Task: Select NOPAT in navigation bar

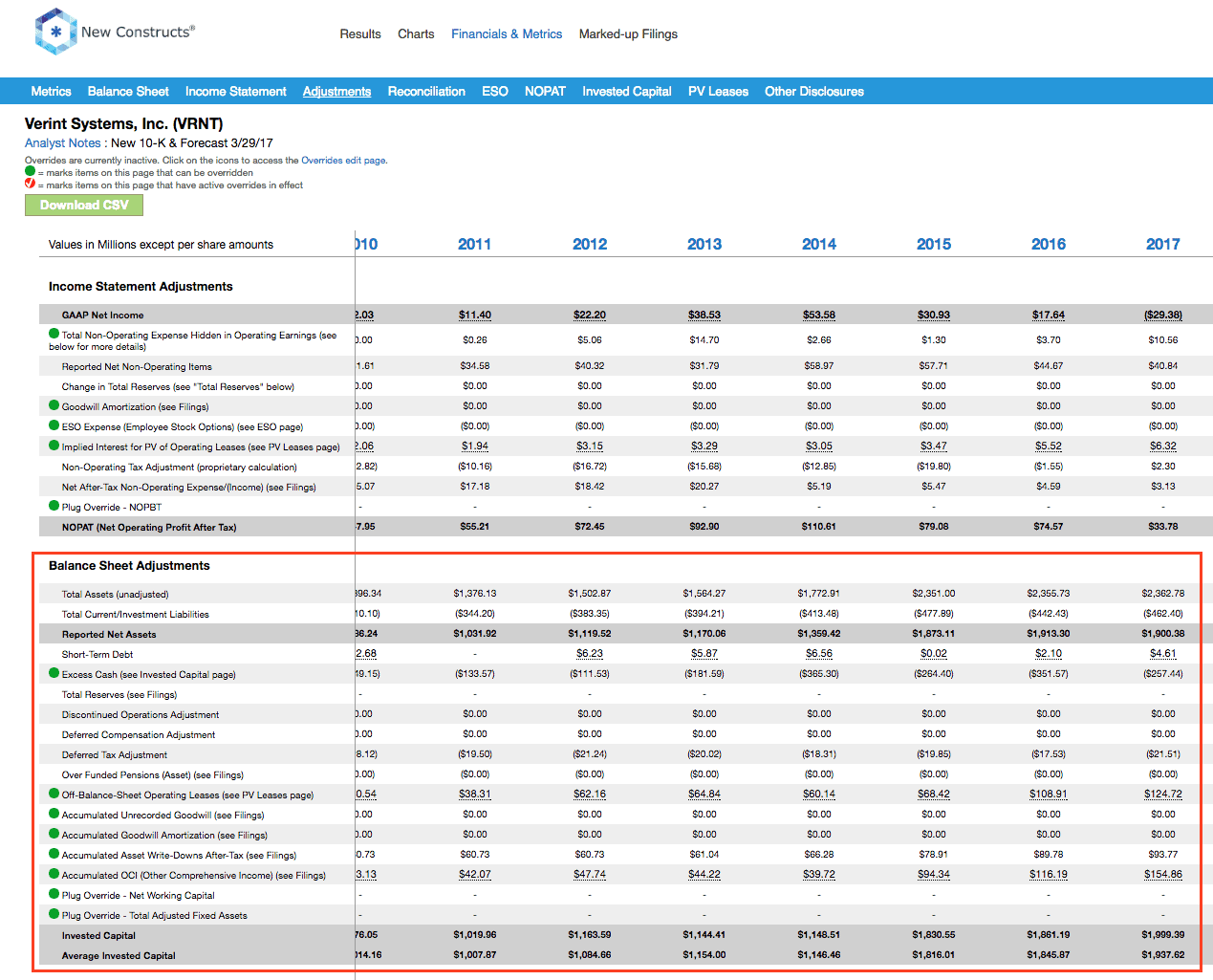Action: pos(545,91)
